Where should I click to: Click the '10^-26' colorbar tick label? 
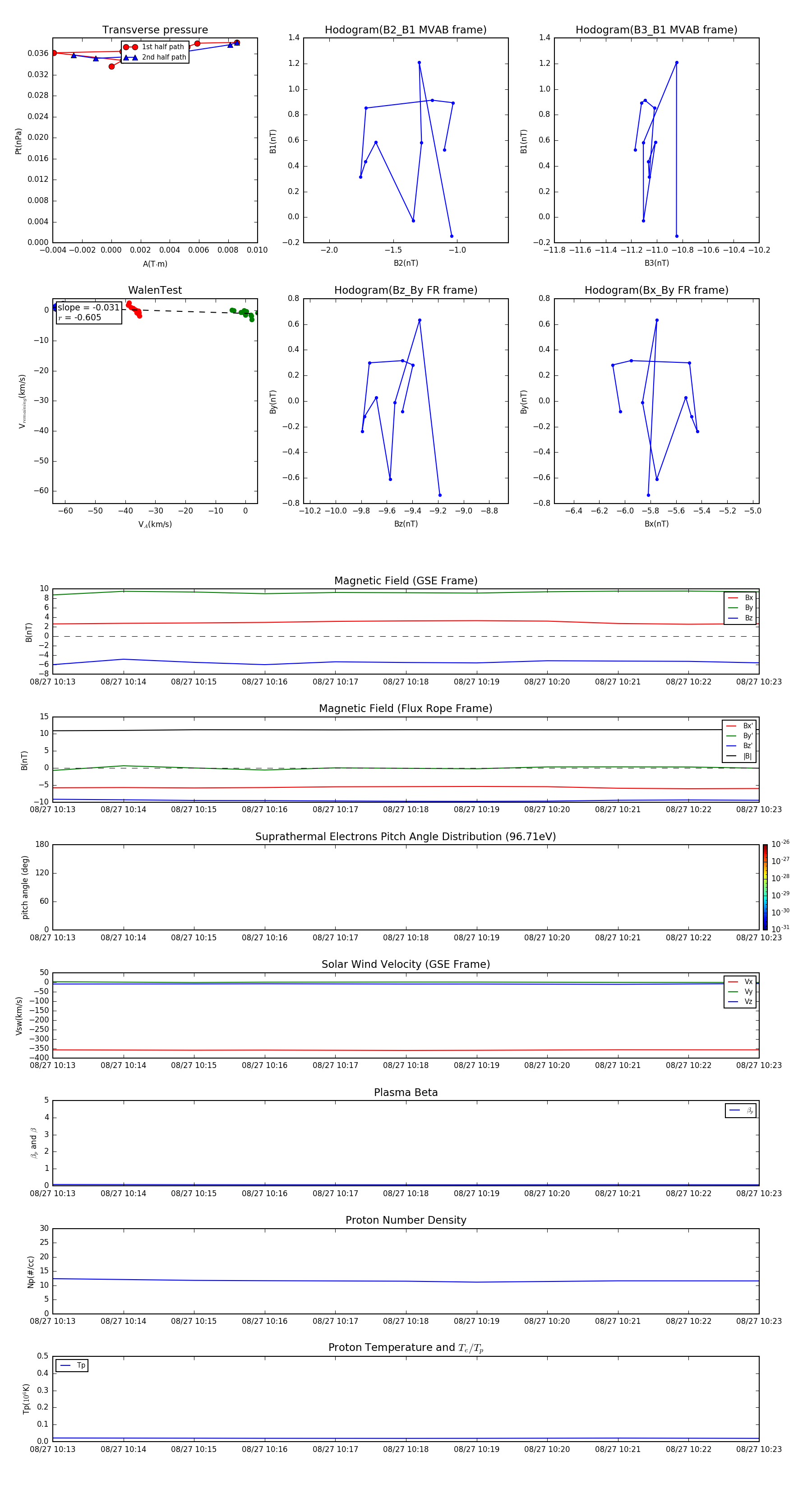(780, 844)
